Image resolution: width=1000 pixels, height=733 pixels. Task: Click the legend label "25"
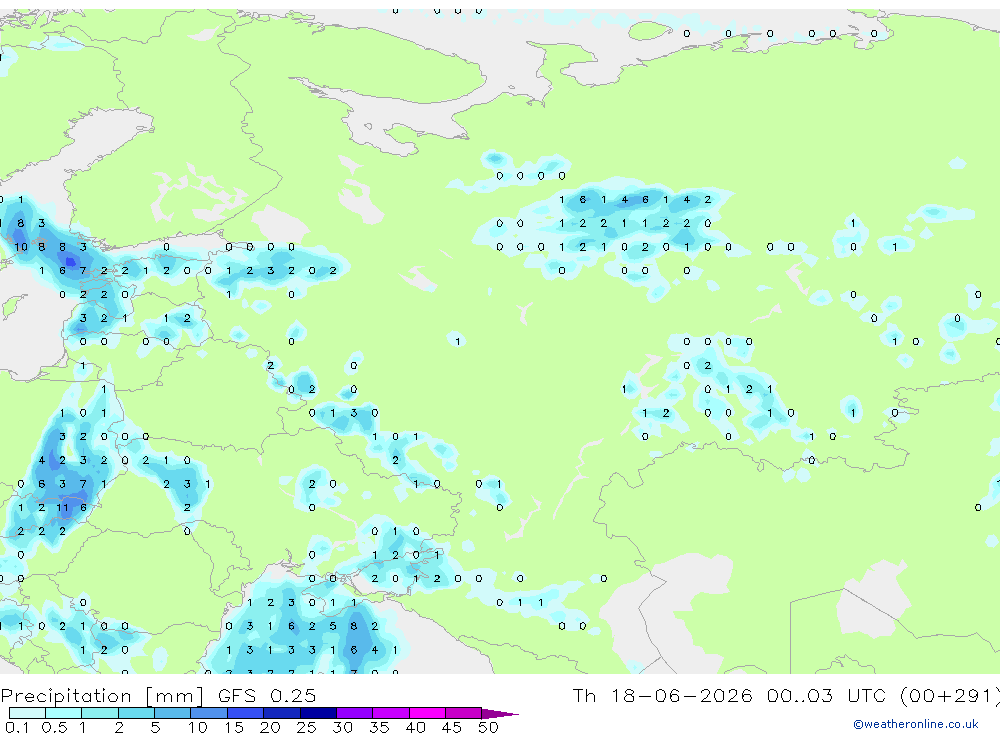pyautogui.click(x=306, y=727)
